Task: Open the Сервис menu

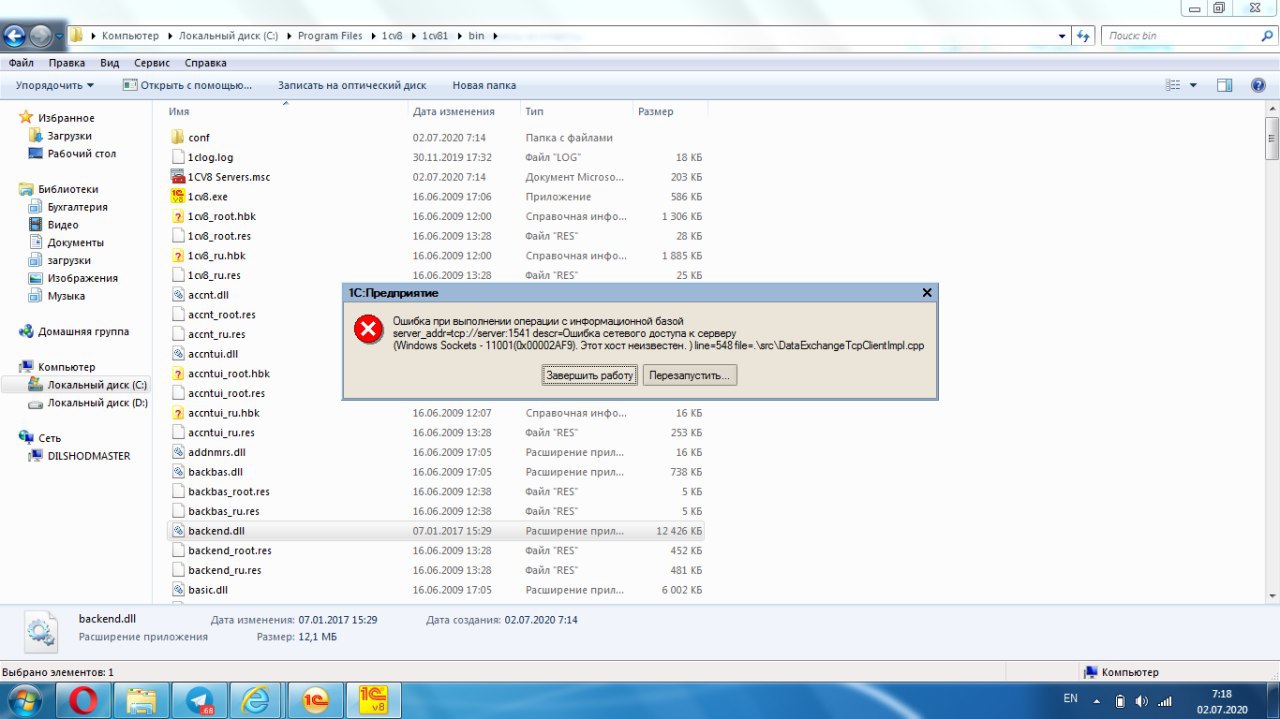Action: [152, 63]
